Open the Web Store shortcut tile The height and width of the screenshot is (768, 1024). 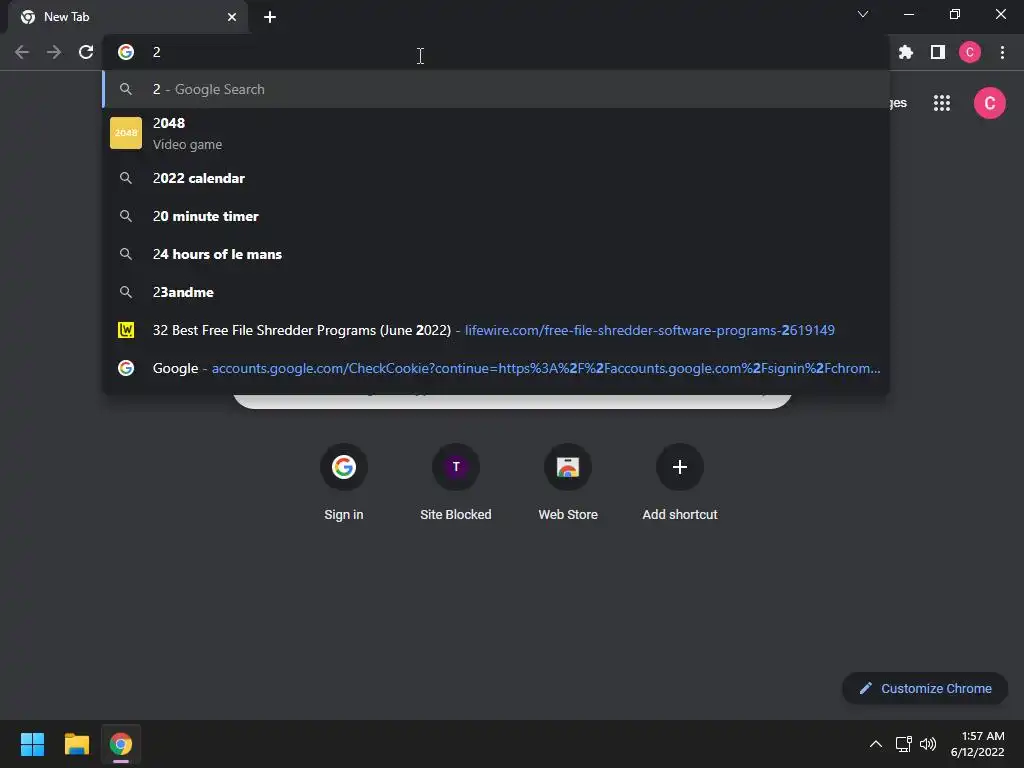coord(568,482)
